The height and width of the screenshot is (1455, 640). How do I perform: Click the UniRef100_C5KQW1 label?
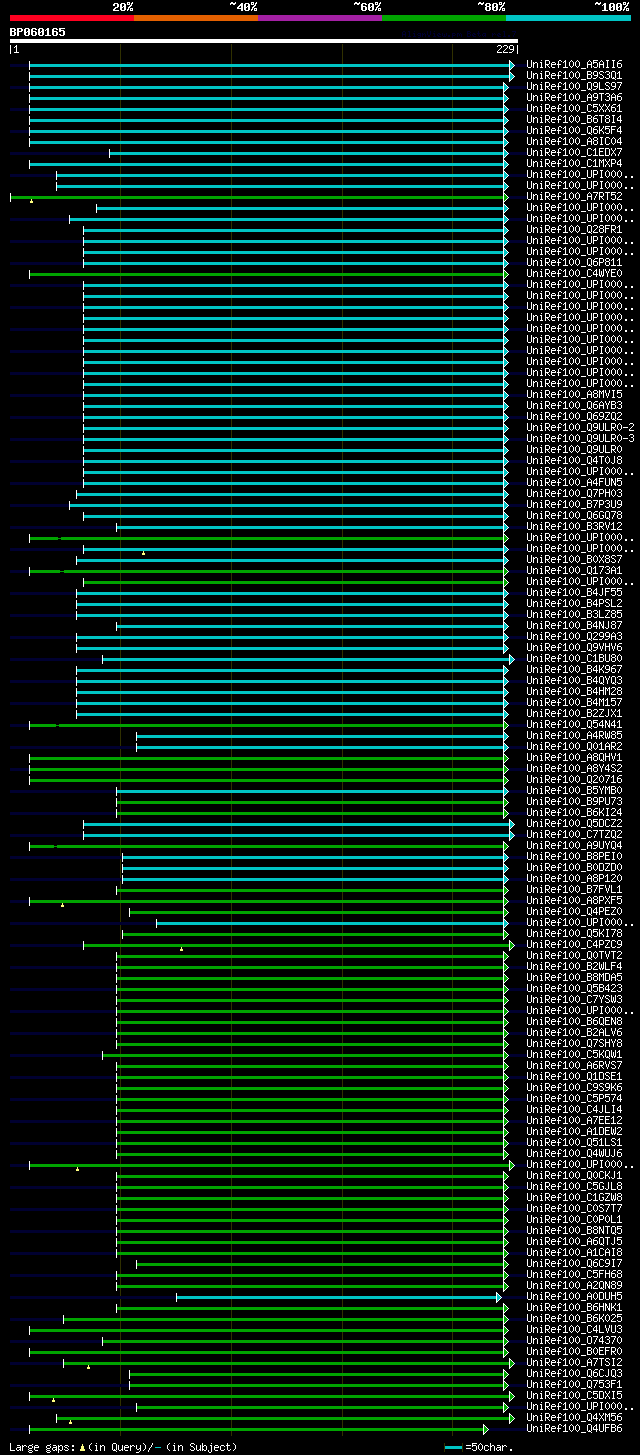coord(574,1054)
